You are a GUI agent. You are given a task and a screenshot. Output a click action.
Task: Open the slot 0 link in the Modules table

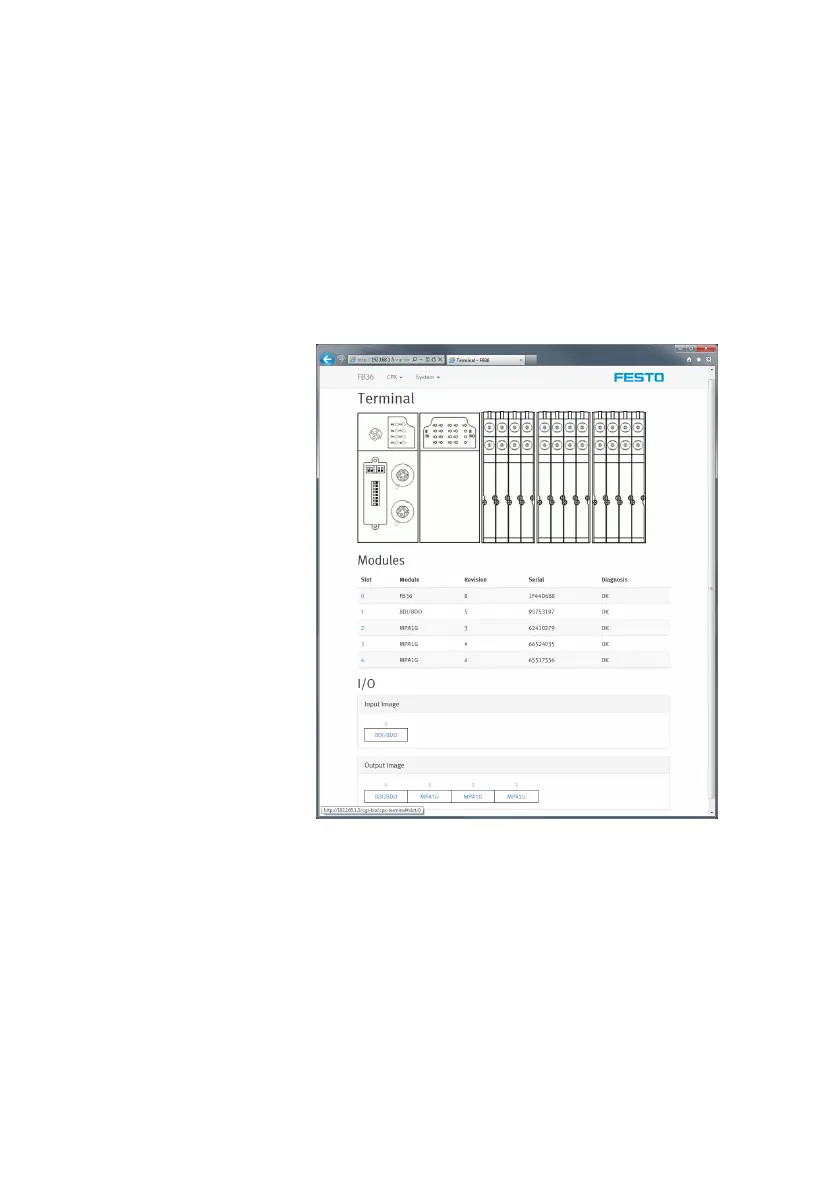363,596
